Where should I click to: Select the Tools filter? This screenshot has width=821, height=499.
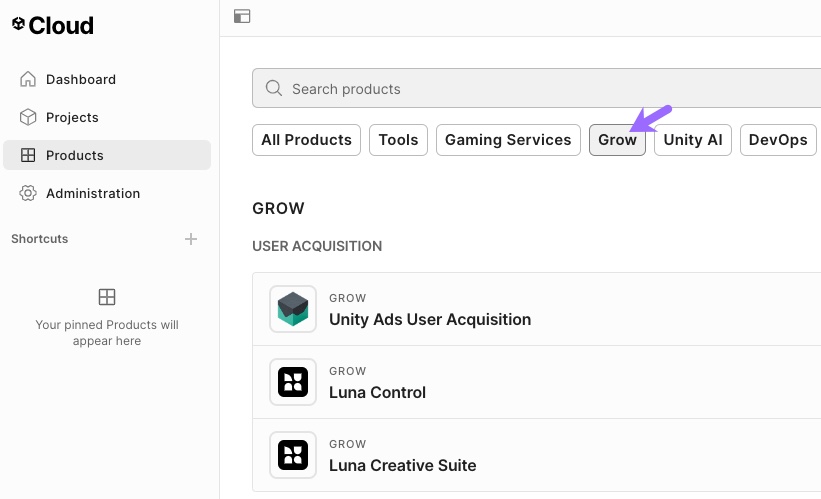(398, 140)
